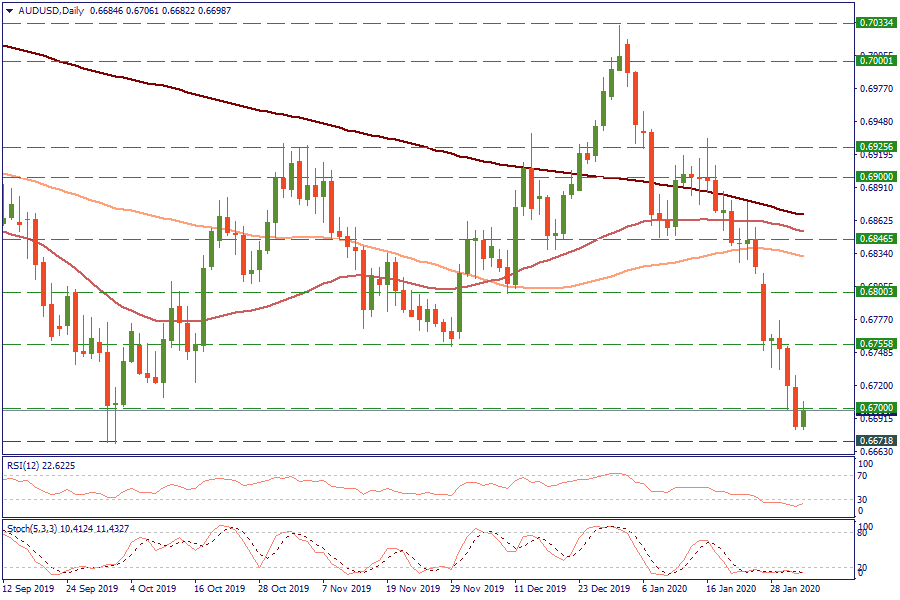Click the triangle arrow beside AUDUSD,Daily
Image resolution: width=900 pixels, height=600 pixels.
pos(9,10)
